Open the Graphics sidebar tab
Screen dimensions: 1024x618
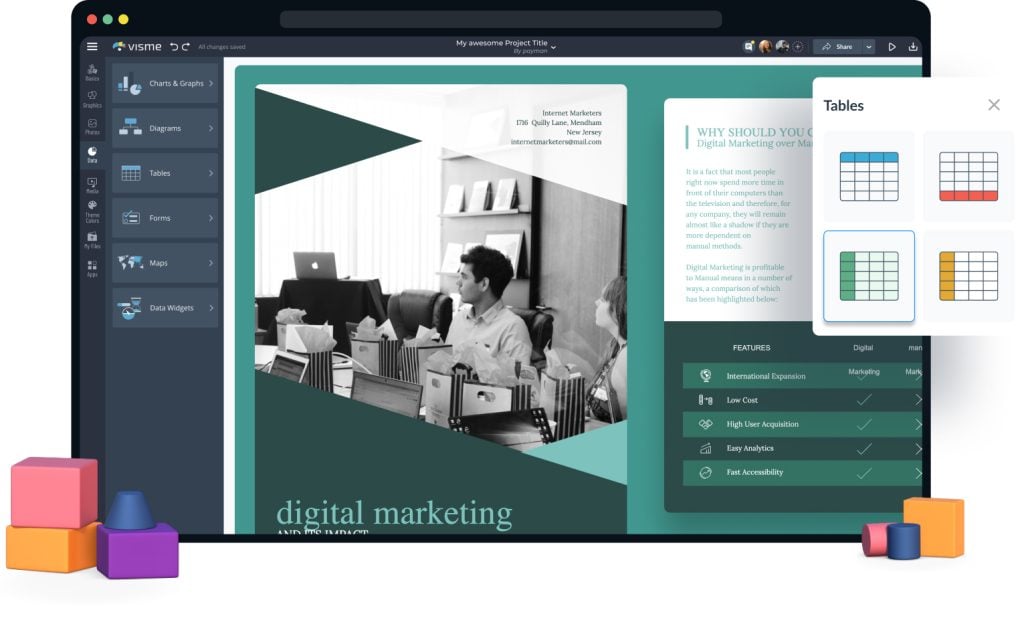tap(92, 99)
